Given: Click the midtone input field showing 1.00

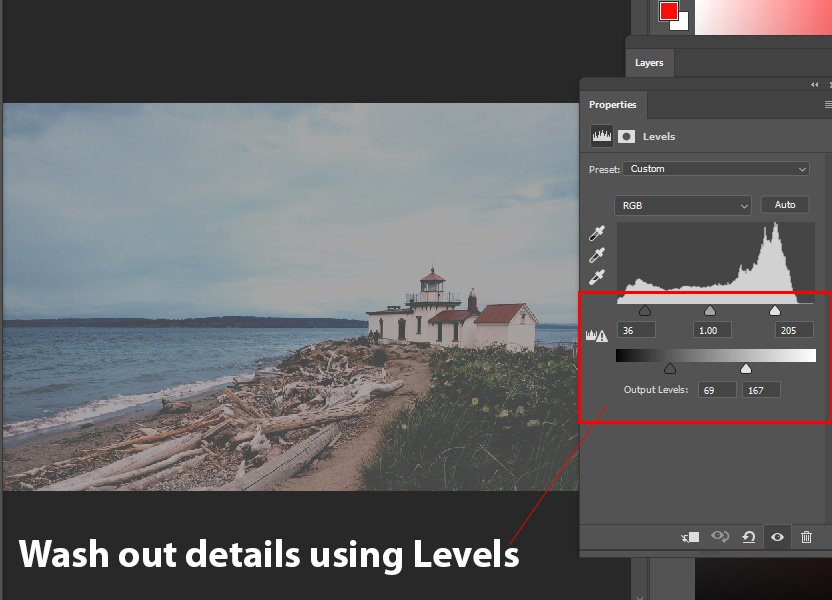Looking at the screenshot, I should (712, 330).
